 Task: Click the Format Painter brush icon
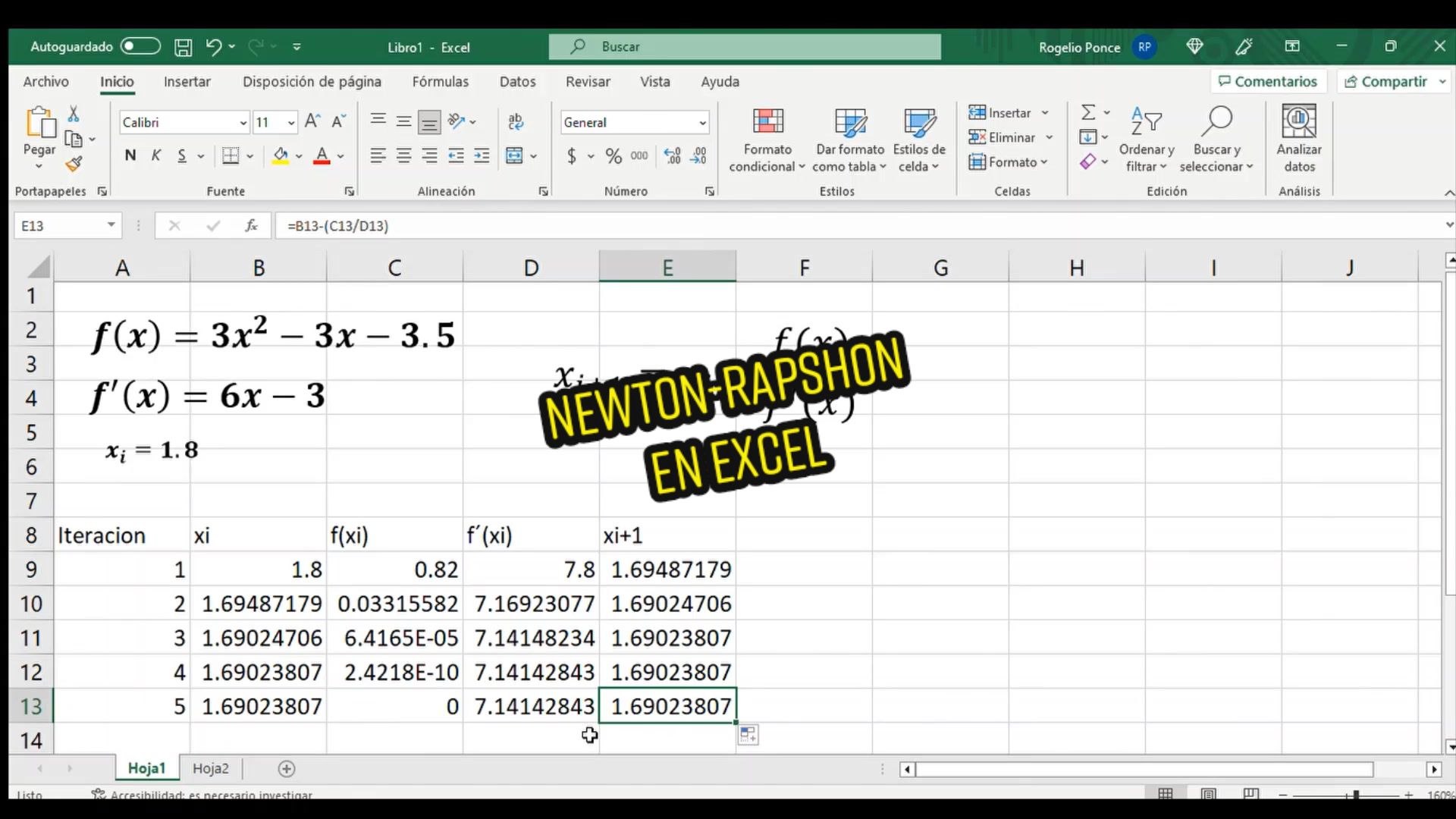(74, 164)
